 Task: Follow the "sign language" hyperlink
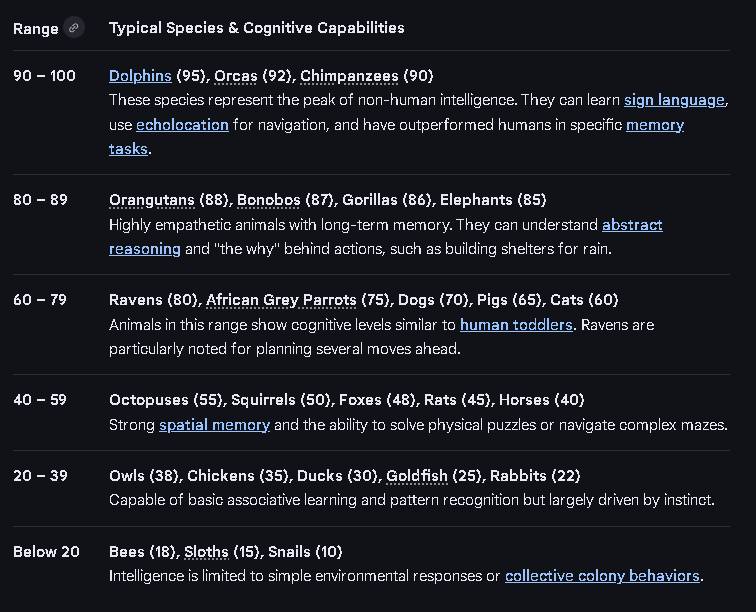[x=674, y=100]
